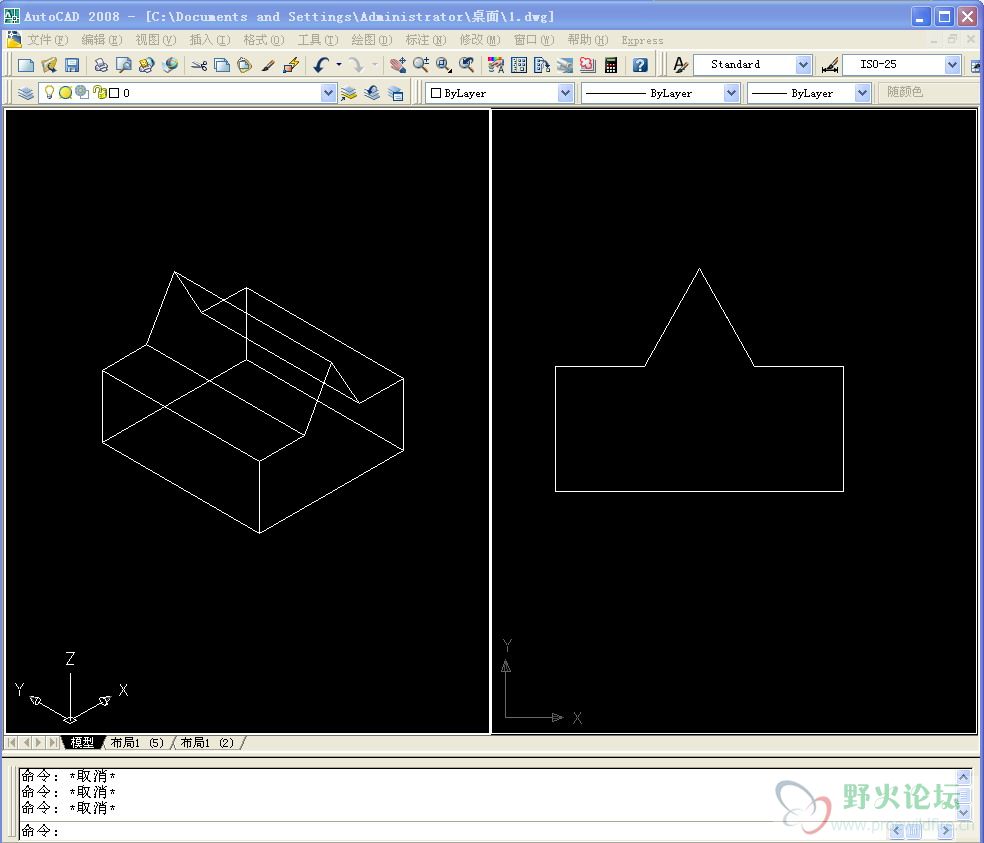Click the Plot printer icon

click(100, 65)
